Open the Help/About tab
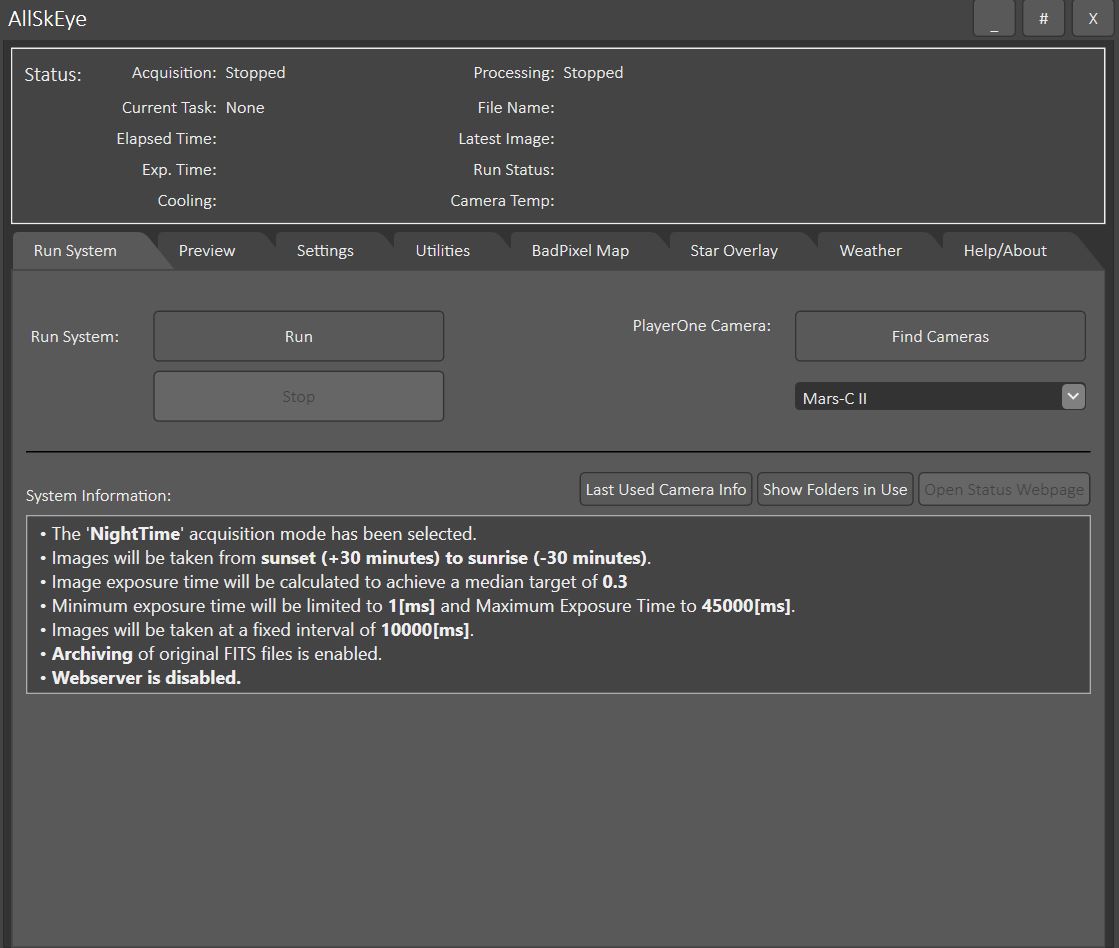Viewport: 1119px width, 948px height. pos(1004,250)
